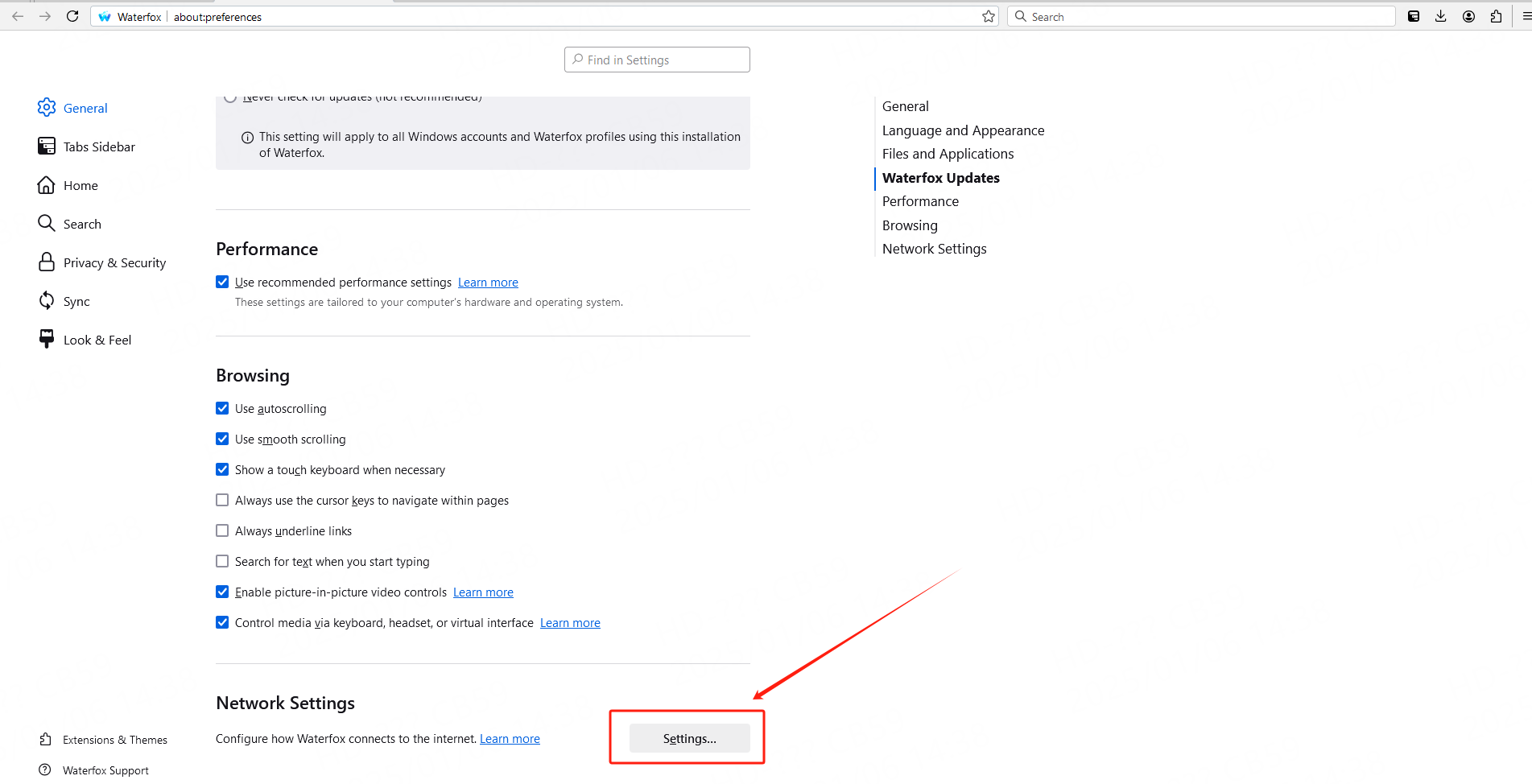Viewport: 1532px width, 784px height.
Task: Focus the Find in Settings field
Action: coord(657,60)
